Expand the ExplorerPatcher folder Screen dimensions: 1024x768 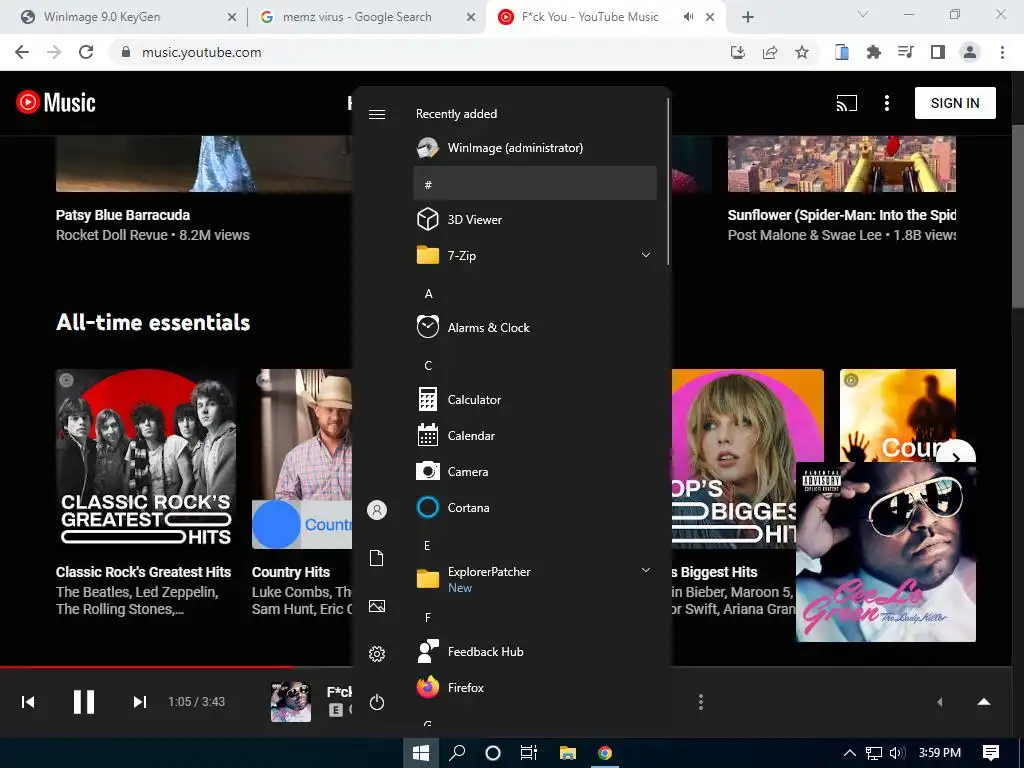pyautogui.click(x=535, y=579)
